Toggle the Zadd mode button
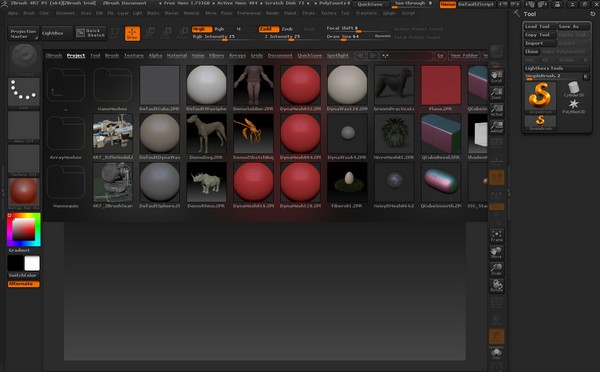The image size is (600, 372). pyautogui.click(x=269, y=29)
